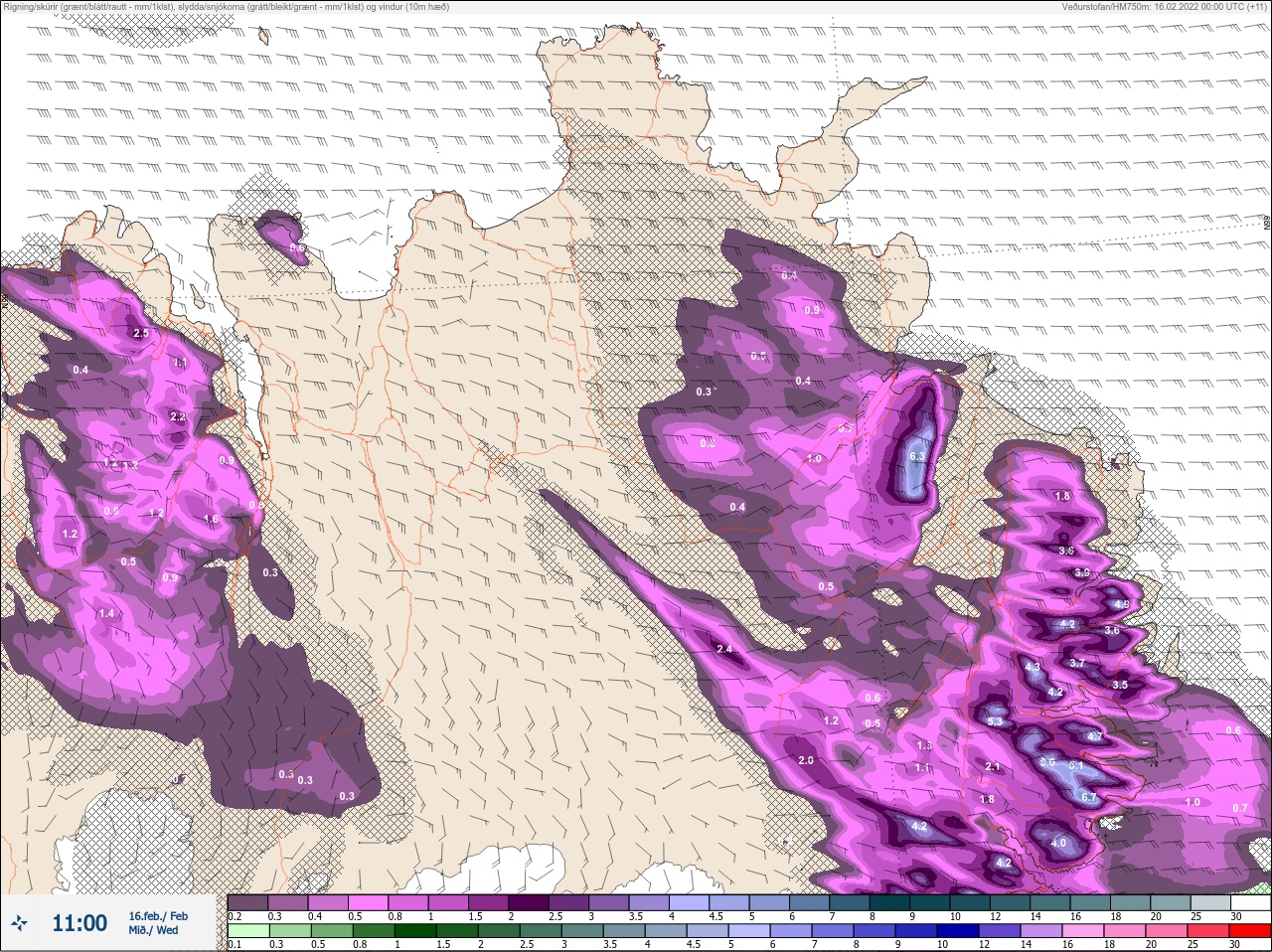1272x952 pixels.
Task: Click the 3.9 precipitation value on the map
Action: [x=1082, y=573]
